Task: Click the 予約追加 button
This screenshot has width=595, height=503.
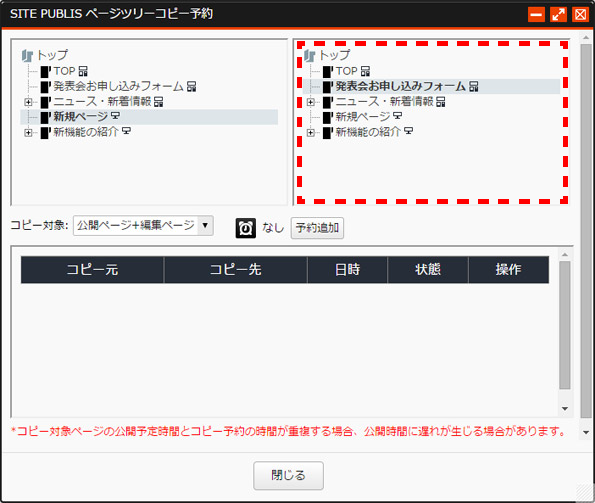Action: (x=317, y=228)
